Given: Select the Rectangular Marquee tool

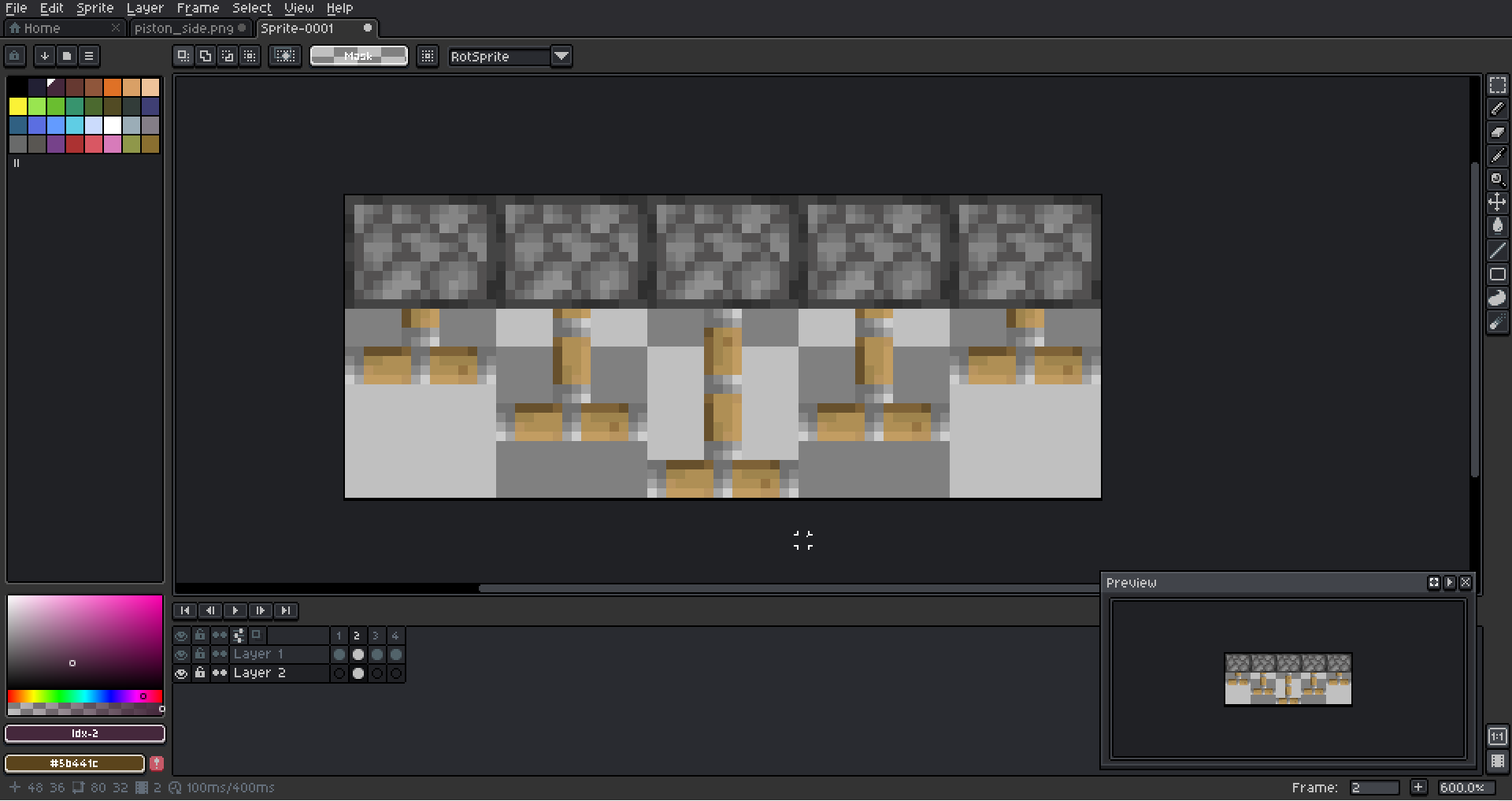Looking at the screenshot, I should point(1497,85).
